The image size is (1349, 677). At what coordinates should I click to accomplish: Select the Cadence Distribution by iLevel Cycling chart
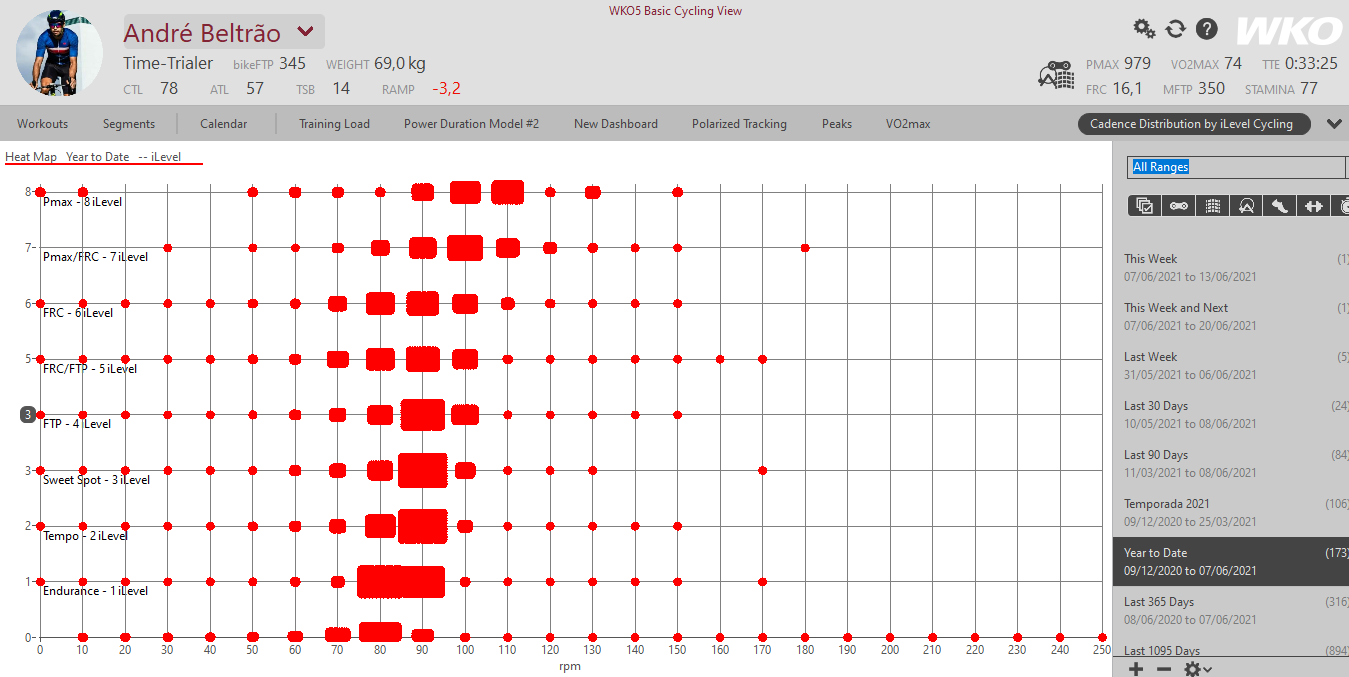[x=1191, y=124]
